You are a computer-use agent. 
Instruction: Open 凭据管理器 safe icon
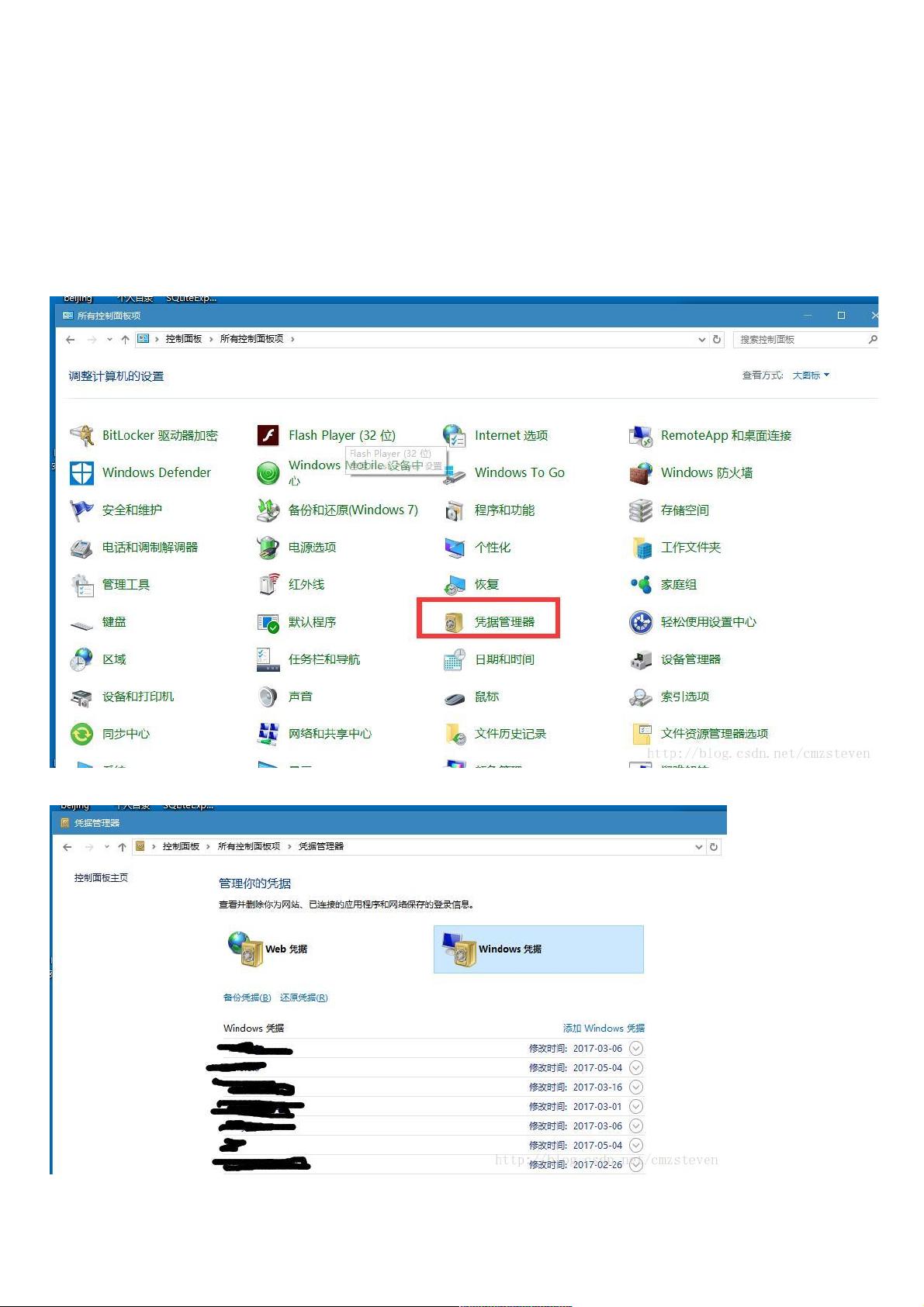coord(454,622)
